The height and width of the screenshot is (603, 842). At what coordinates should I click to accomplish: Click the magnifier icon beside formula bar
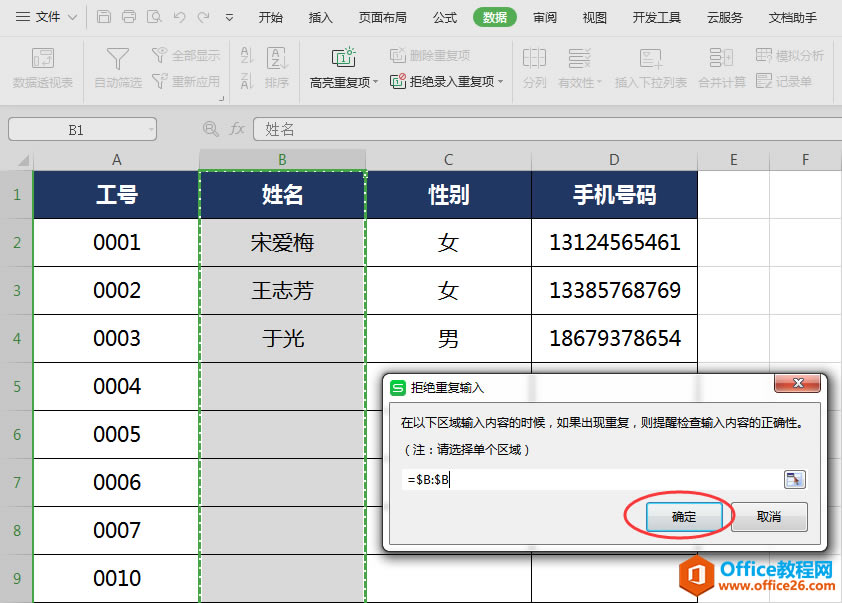tap(208, 128)
